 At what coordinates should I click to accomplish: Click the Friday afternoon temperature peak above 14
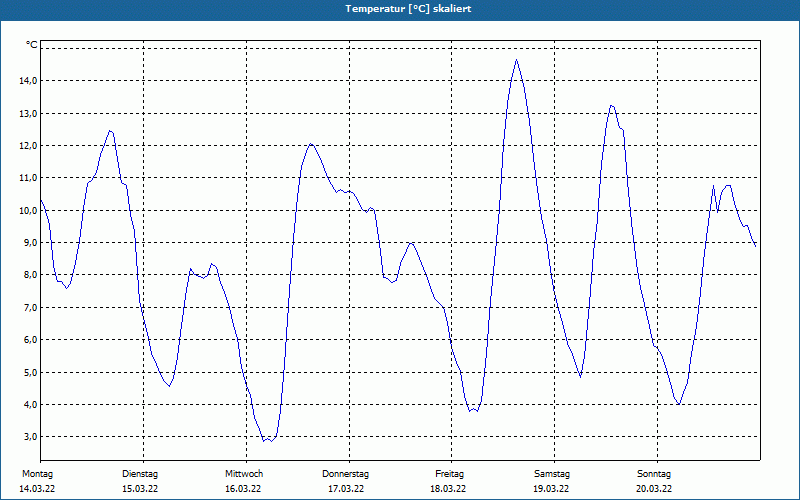click(516, 60)
